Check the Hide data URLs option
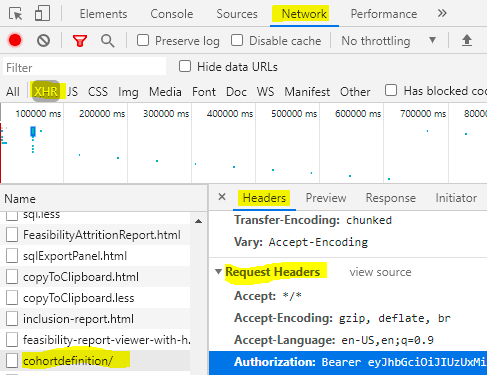 coord(185,66)
